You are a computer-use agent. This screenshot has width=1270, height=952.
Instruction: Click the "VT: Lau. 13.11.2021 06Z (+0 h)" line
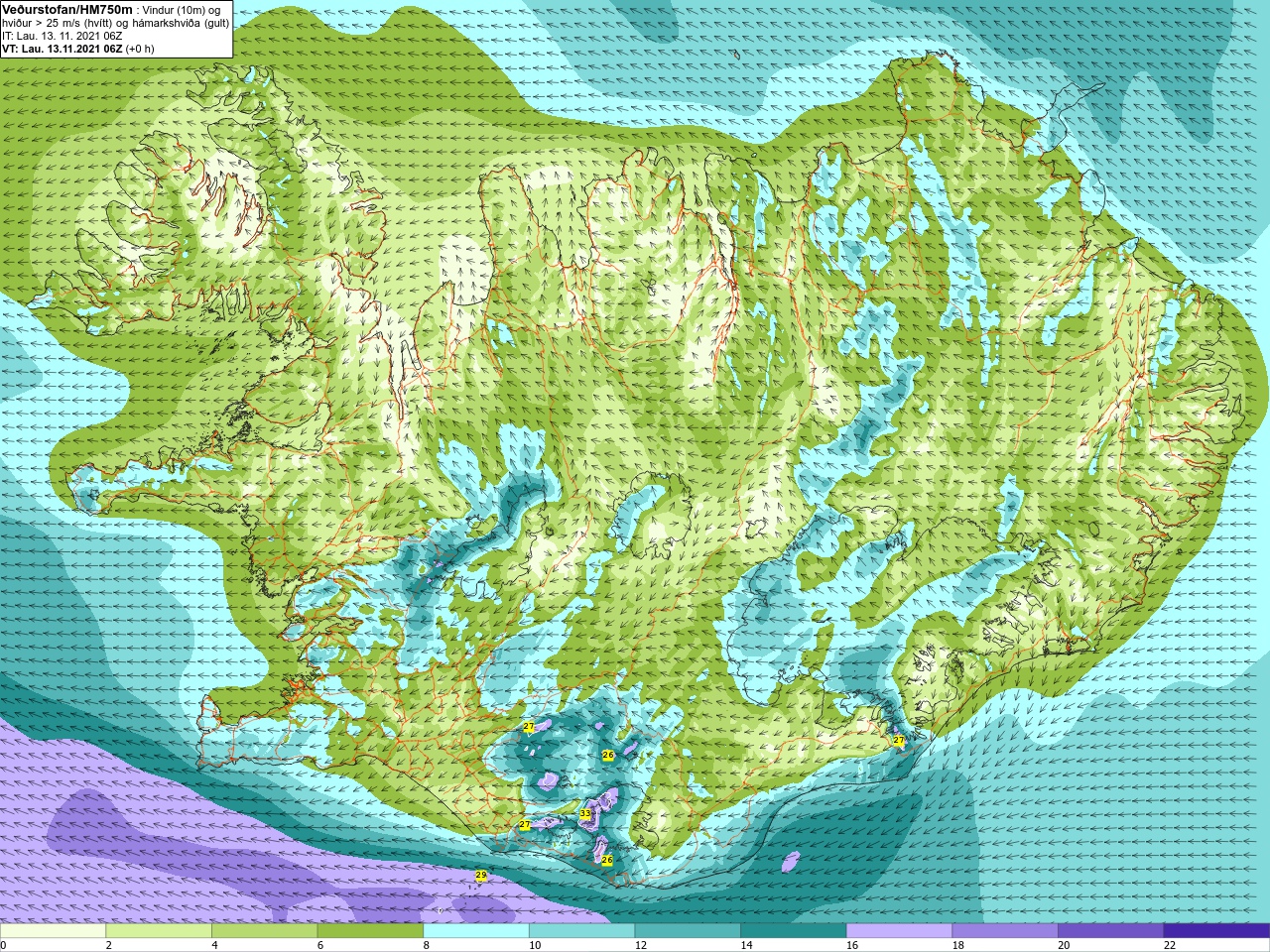[78, 49]
